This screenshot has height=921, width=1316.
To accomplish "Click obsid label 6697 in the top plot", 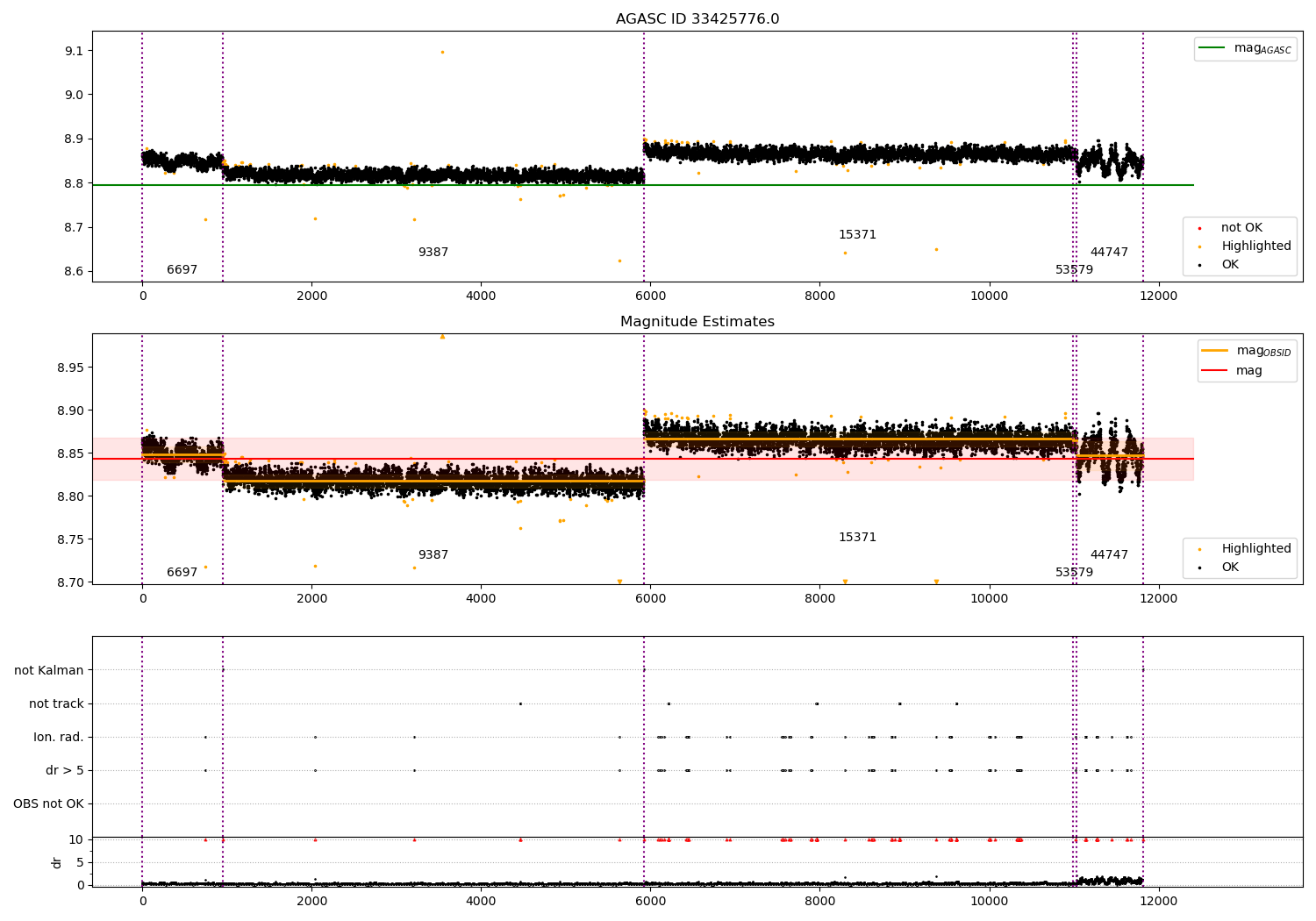I will tap(182, 270).
